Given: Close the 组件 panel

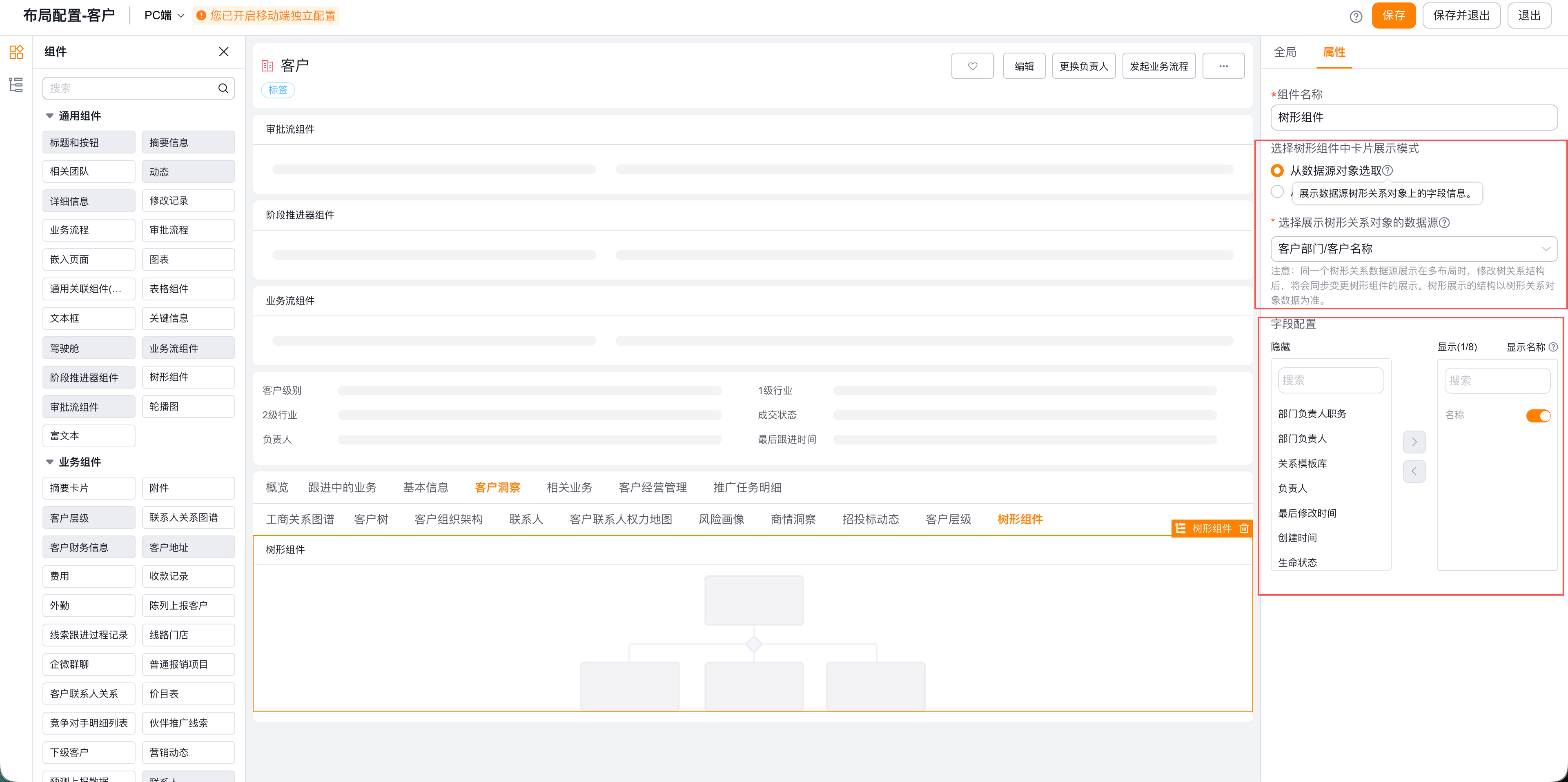Looking at the screenshot, I should tap(223, 52).
